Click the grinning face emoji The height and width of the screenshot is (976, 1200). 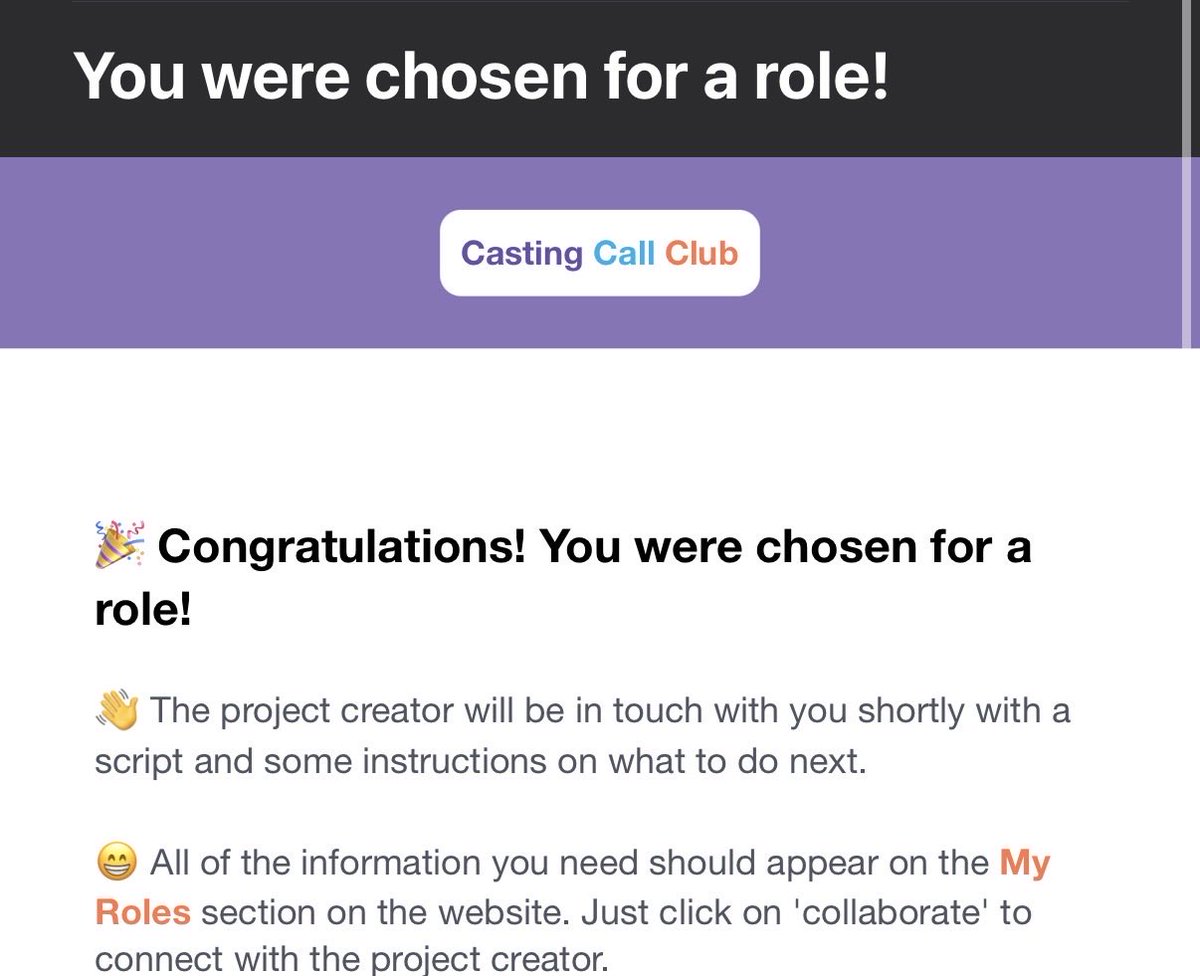tap(117, 863)
